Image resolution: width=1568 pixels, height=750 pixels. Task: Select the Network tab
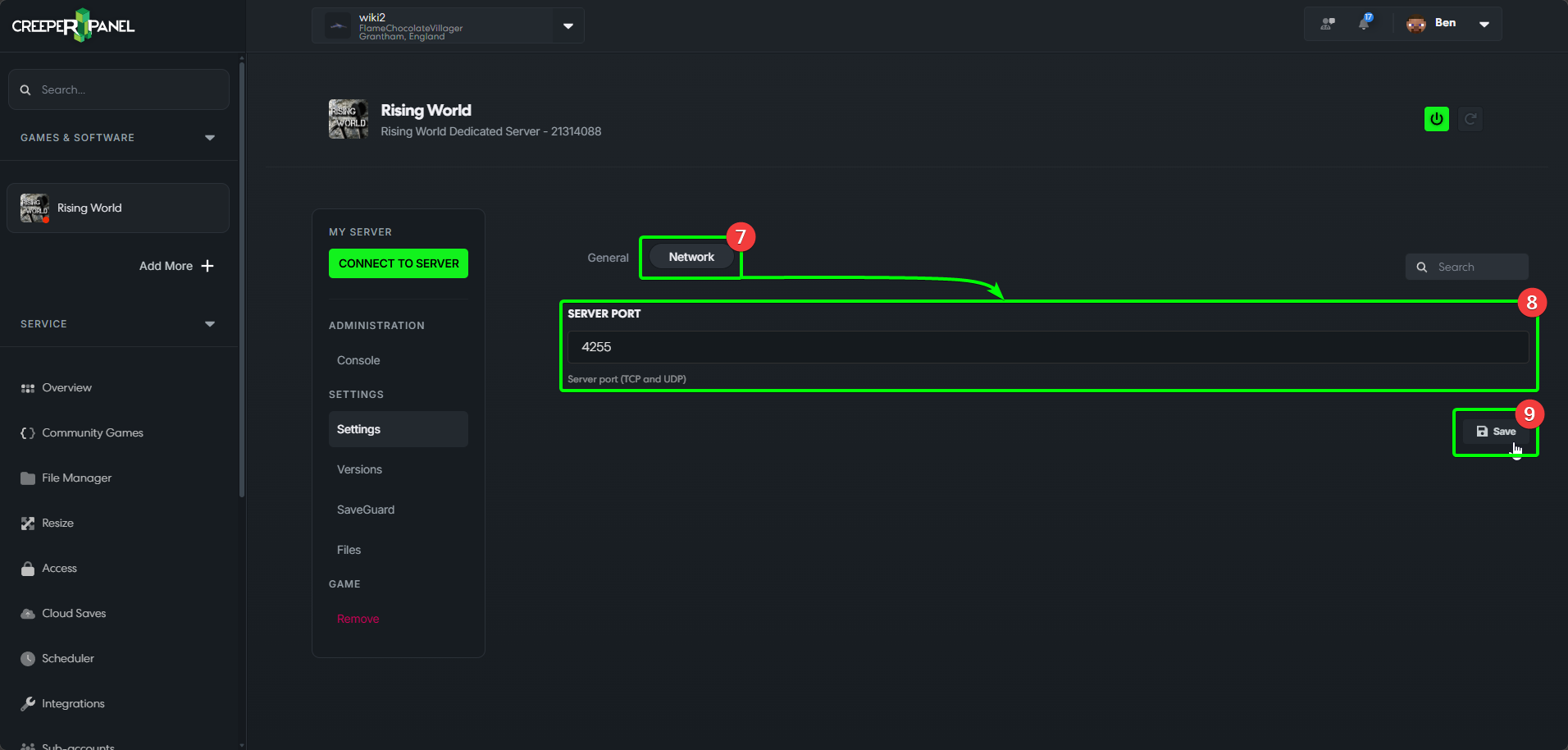[x=691, y=257]
